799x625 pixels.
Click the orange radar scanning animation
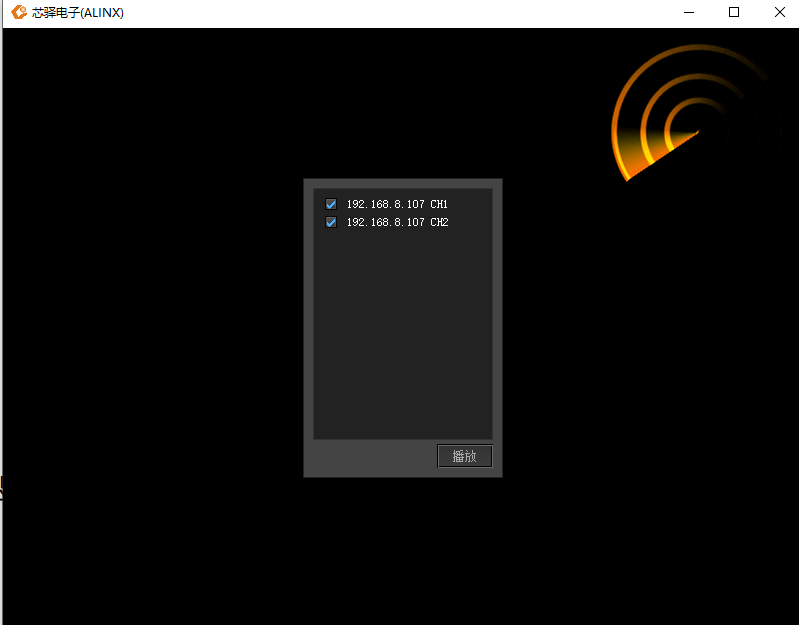tap(698, 115)
